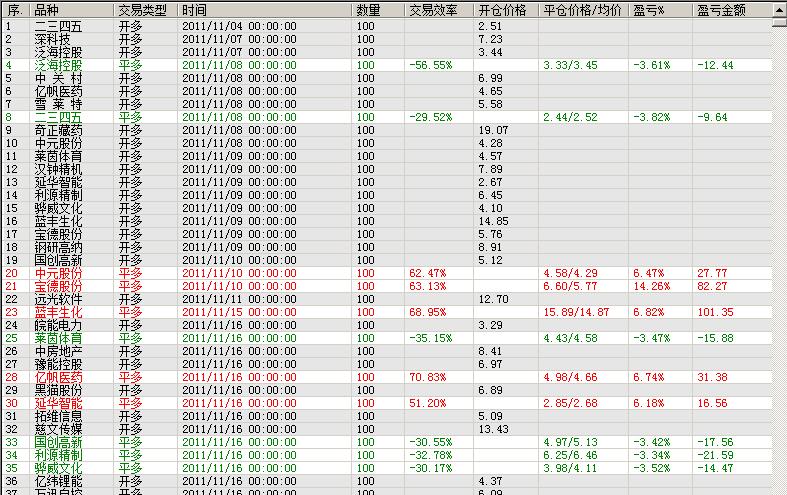Viewport: 787px width, 495px height.
Task: Select row 6 stock 亿帆医药
Action: (58, 91)
